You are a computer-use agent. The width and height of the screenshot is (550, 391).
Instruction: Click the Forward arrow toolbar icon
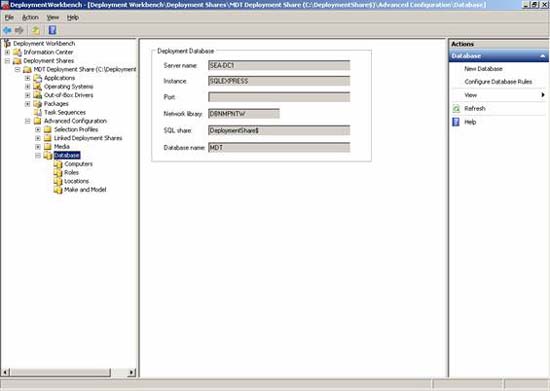pos(19,31)
